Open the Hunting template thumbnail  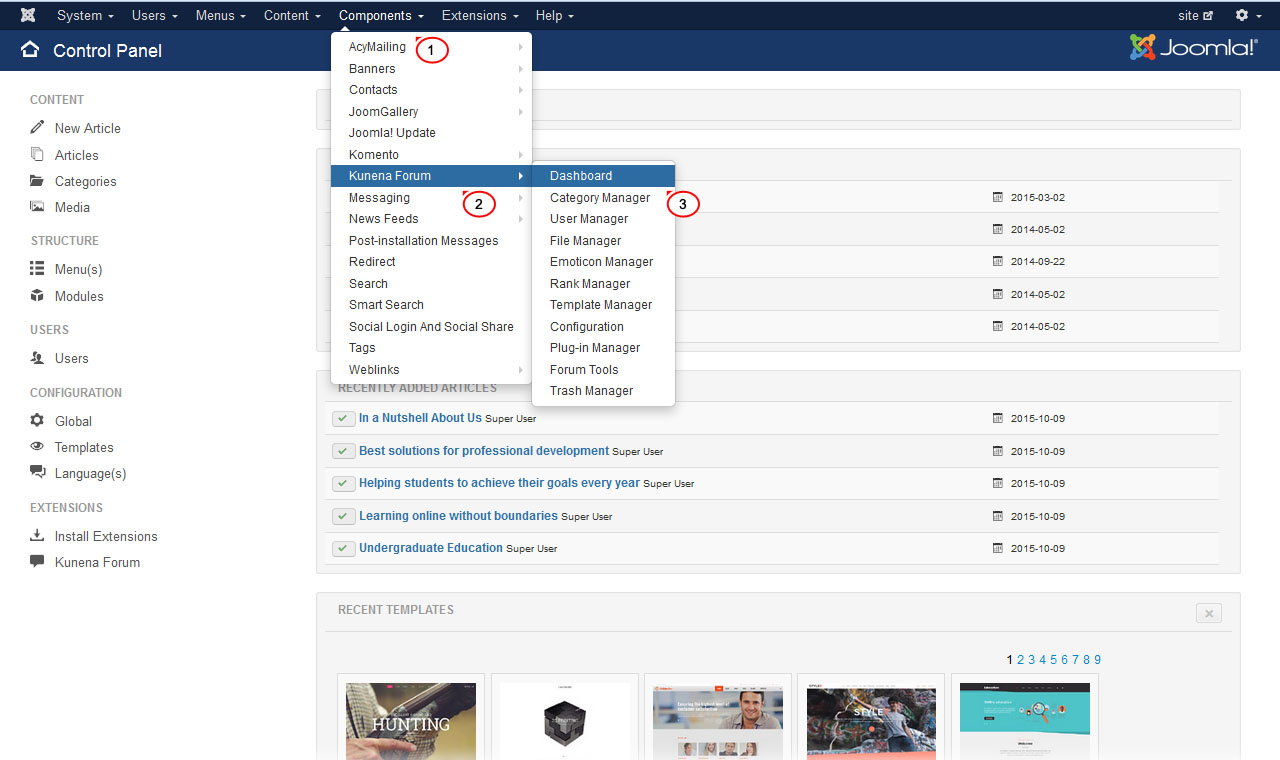[x=411, y=721]
